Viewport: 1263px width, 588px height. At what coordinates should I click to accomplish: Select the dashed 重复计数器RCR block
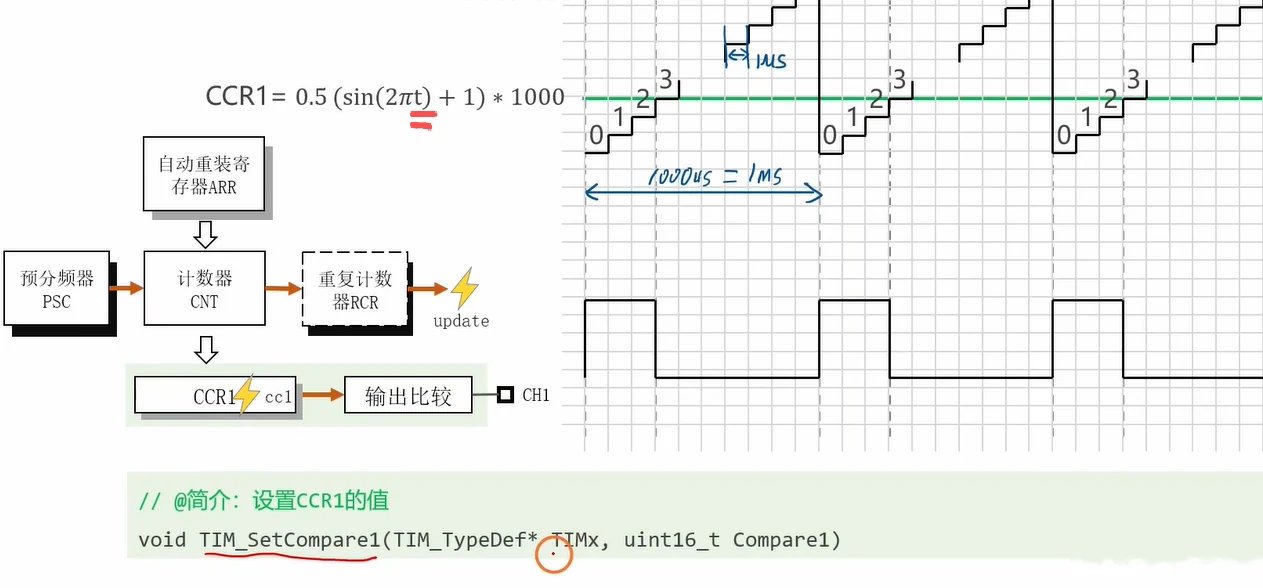point(355,288)
